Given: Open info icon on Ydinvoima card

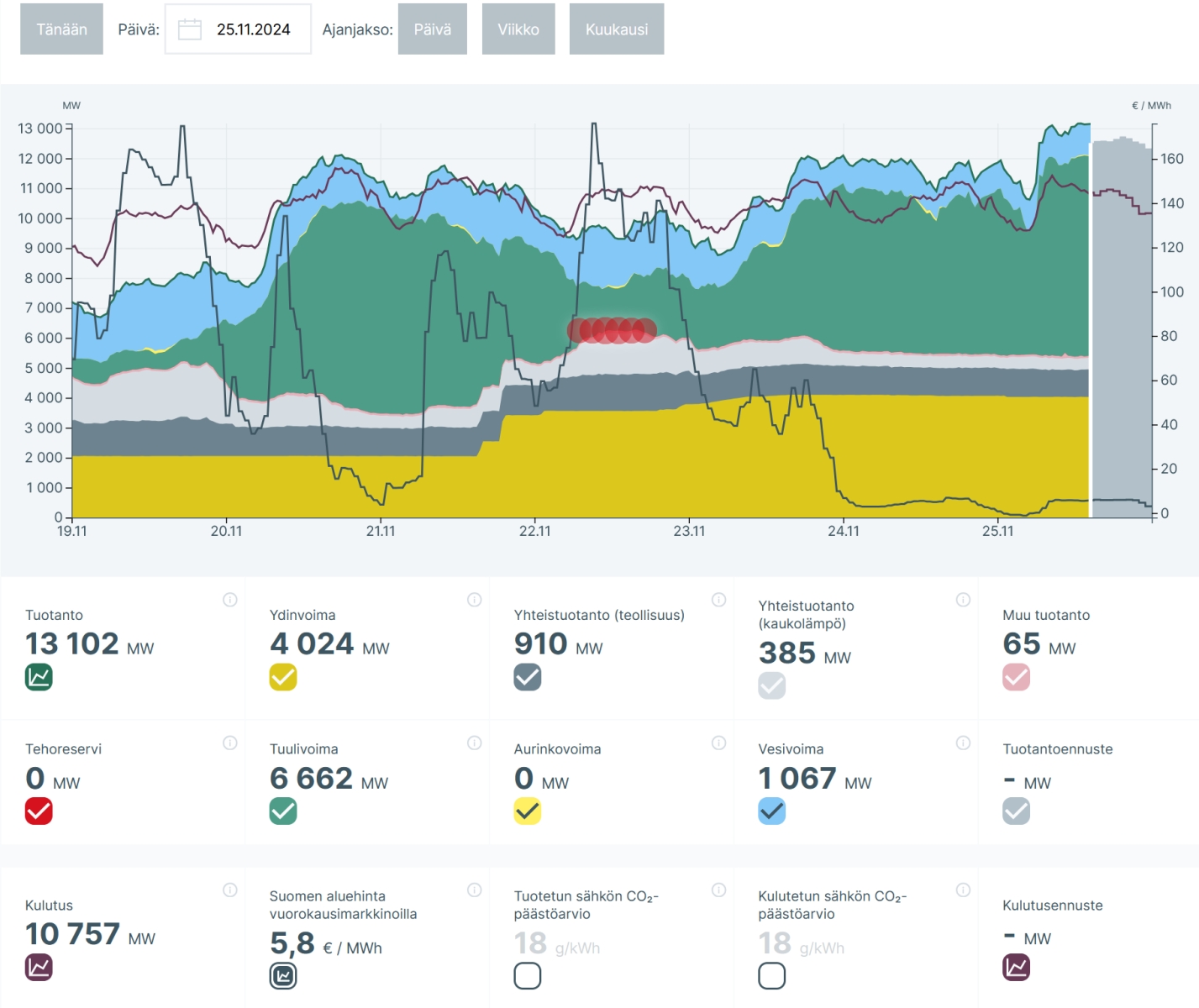Looking at the screenshot, I should pos(474,600).
